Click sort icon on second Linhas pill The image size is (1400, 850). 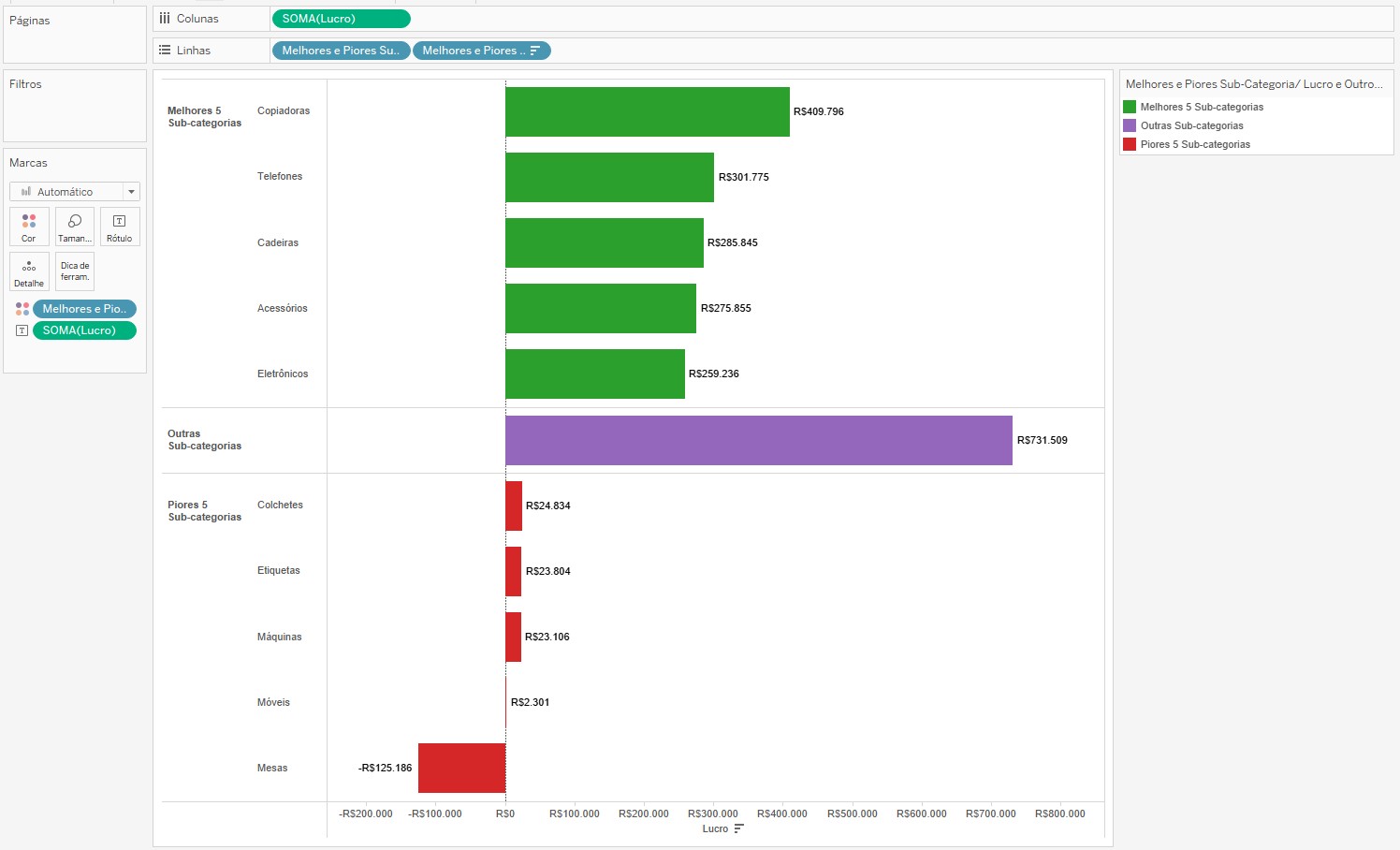click(535, 51)
